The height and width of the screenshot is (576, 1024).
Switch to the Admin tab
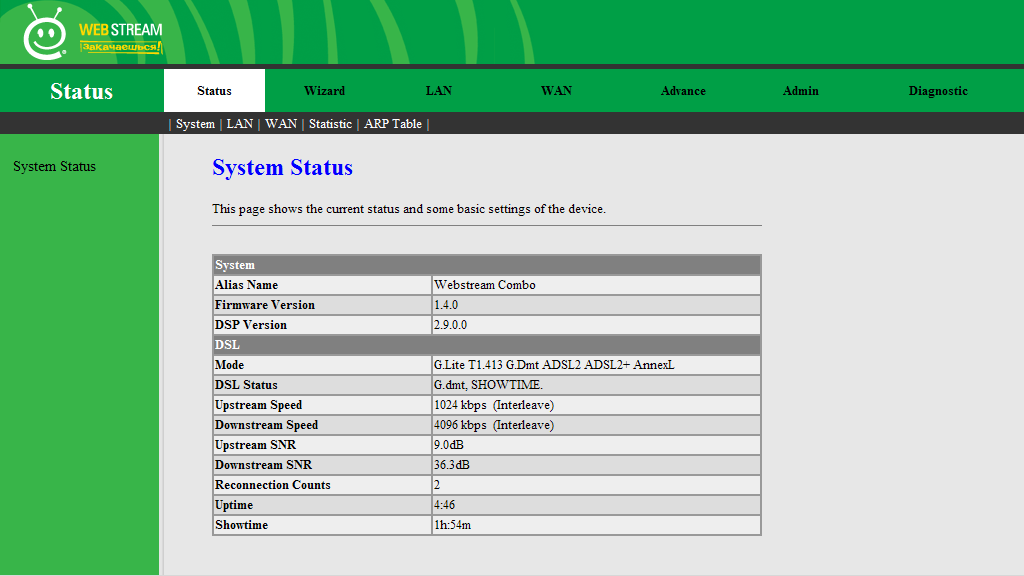800,91
